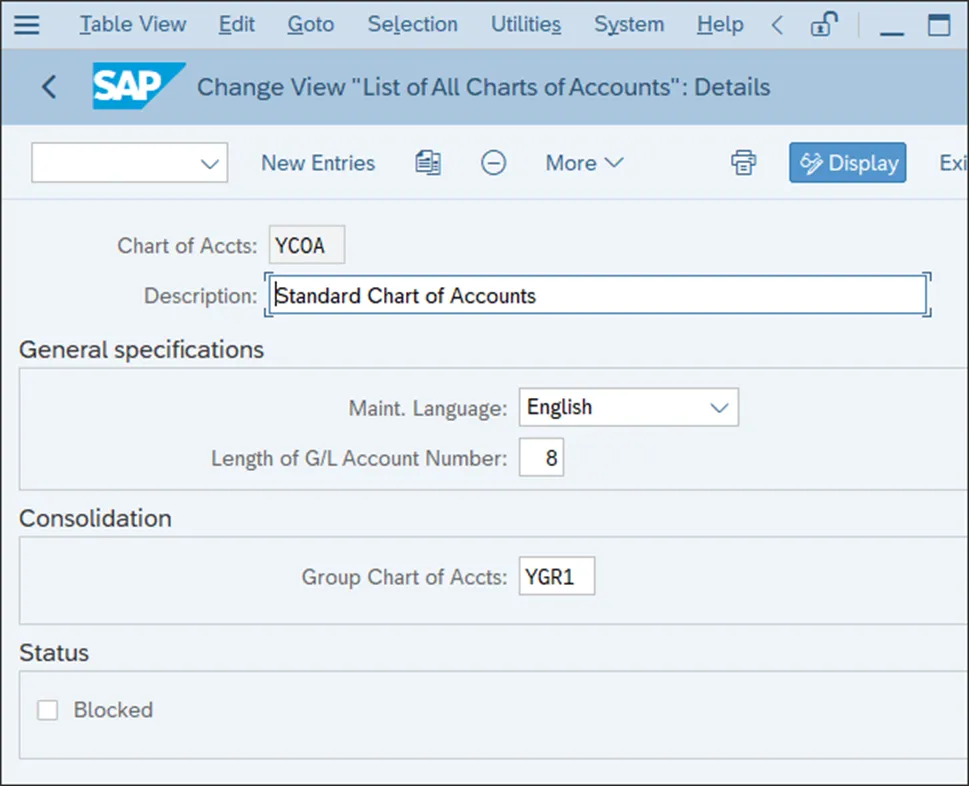The width and height of the screenshot is (969, 786).
Task: Click the unlock padlock icon
Action: point(825,25)
